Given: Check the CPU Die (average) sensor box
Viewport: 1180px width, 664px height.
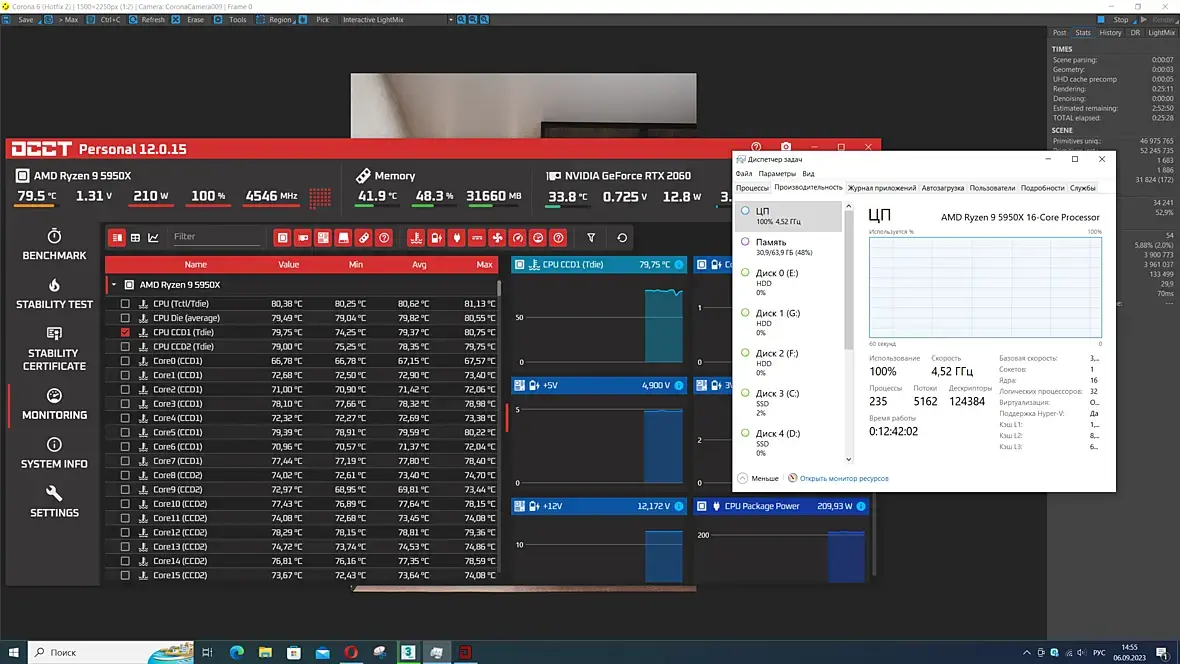Looking at the screenshot, I should pyautogui.click(x=125, y=318).
